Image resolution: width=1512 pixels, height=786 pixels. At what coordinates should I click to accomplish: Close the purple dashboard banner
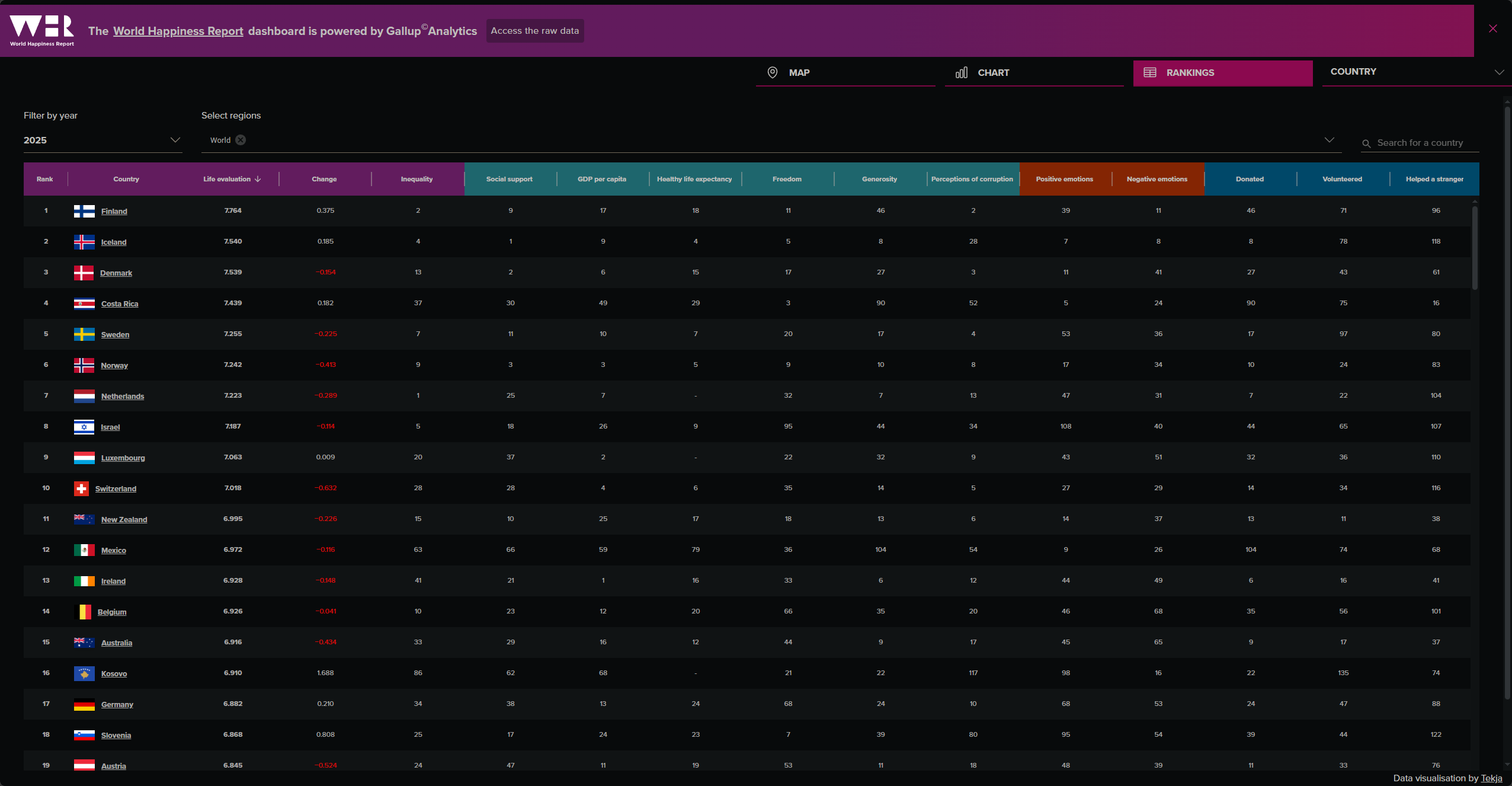tap(1492, 28)
